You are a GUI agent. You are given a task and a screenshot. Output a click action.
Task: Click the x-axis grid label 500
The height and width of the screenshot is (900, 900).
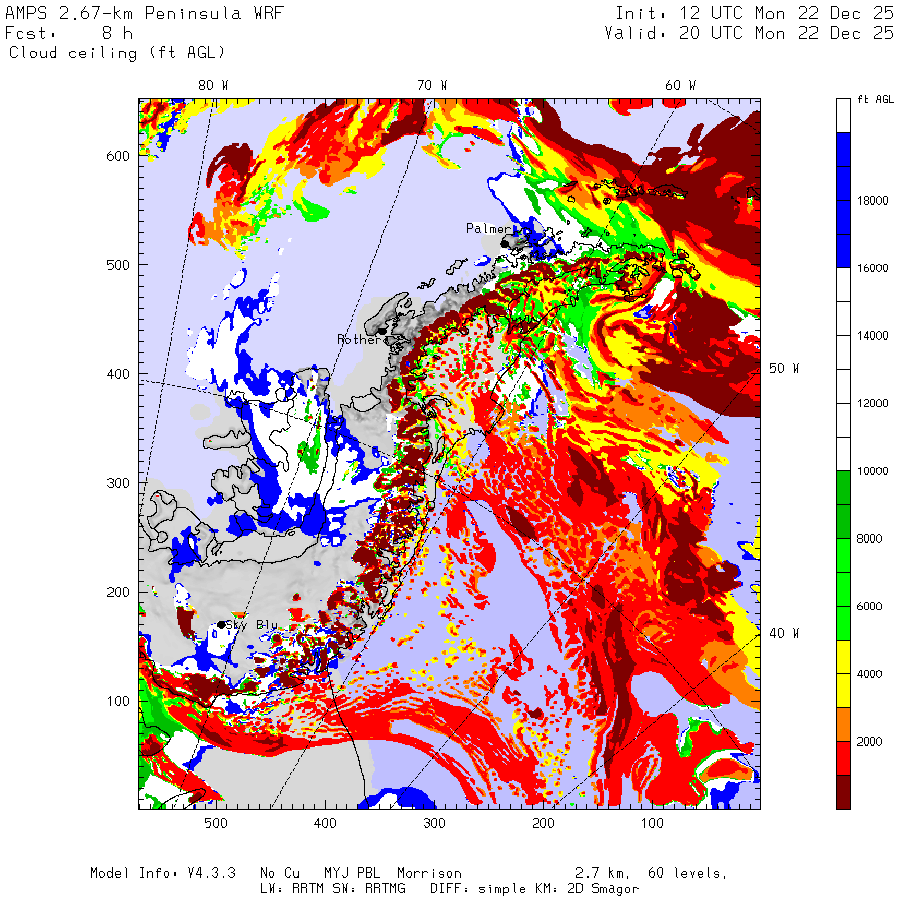pyautogui.click(x=216, y=824)
